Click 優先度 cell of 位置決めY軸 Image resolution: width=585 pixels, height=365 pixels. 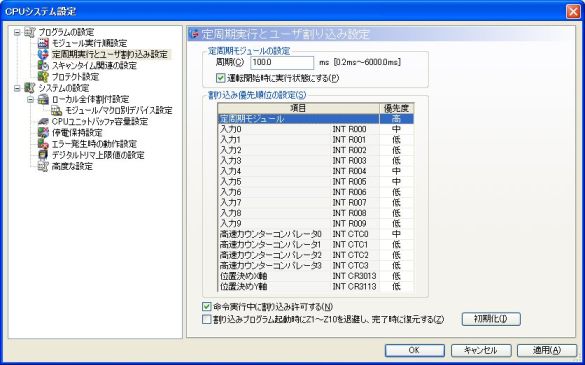tap(397, 286)
